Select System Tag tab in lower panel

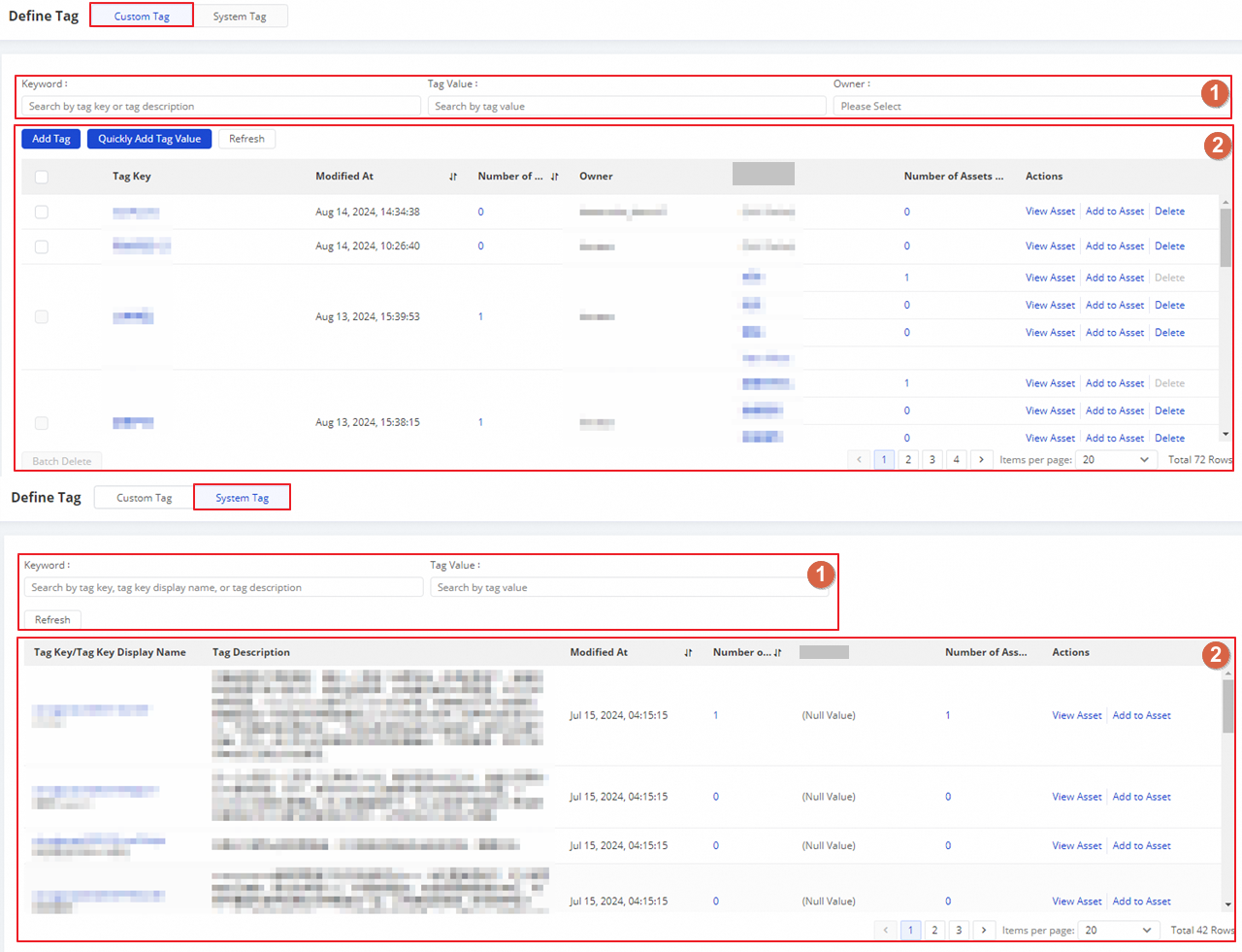(242, 497)
